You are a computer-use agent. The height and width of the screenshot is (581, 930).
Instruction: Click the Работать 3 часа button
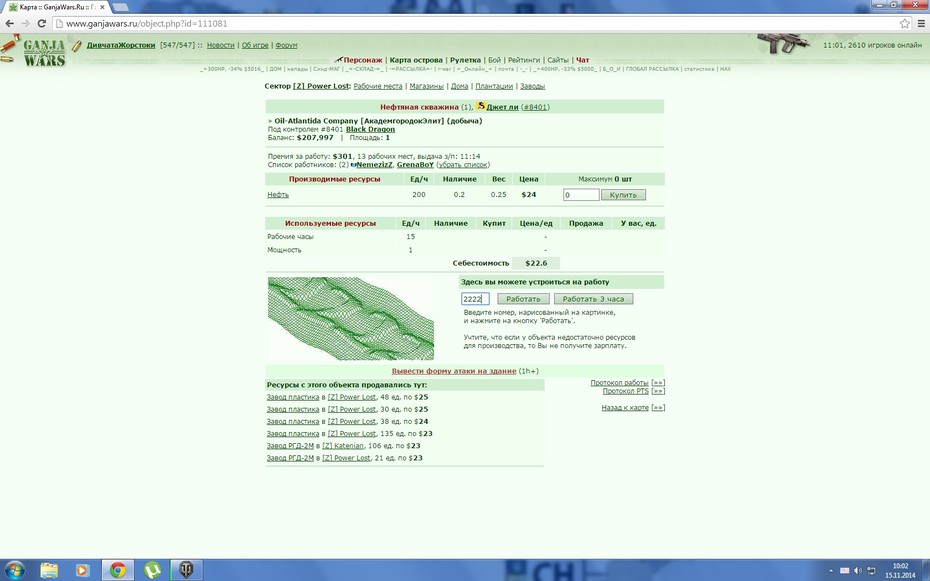pyautogui.click(x=593, y=299)
